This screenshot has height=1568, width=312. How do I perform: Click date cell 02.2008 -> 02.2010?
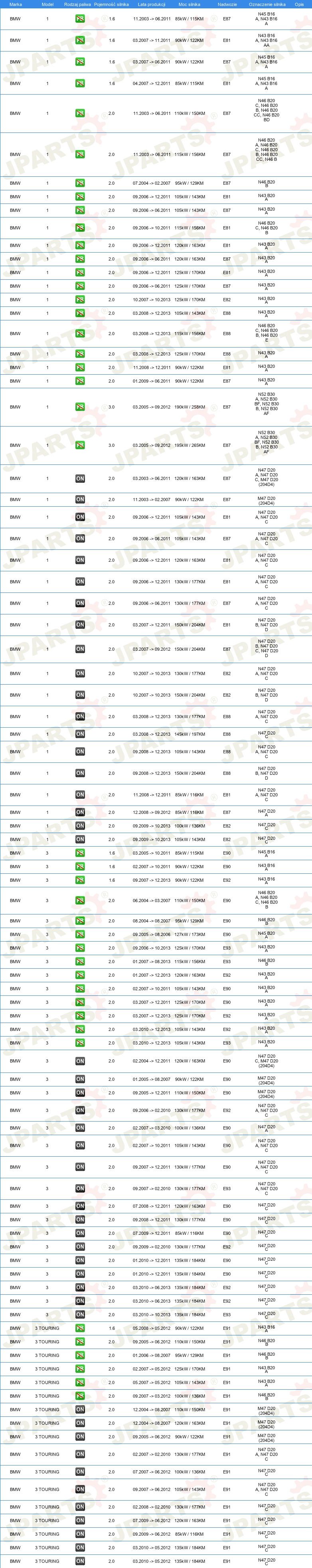point(152,1507)
